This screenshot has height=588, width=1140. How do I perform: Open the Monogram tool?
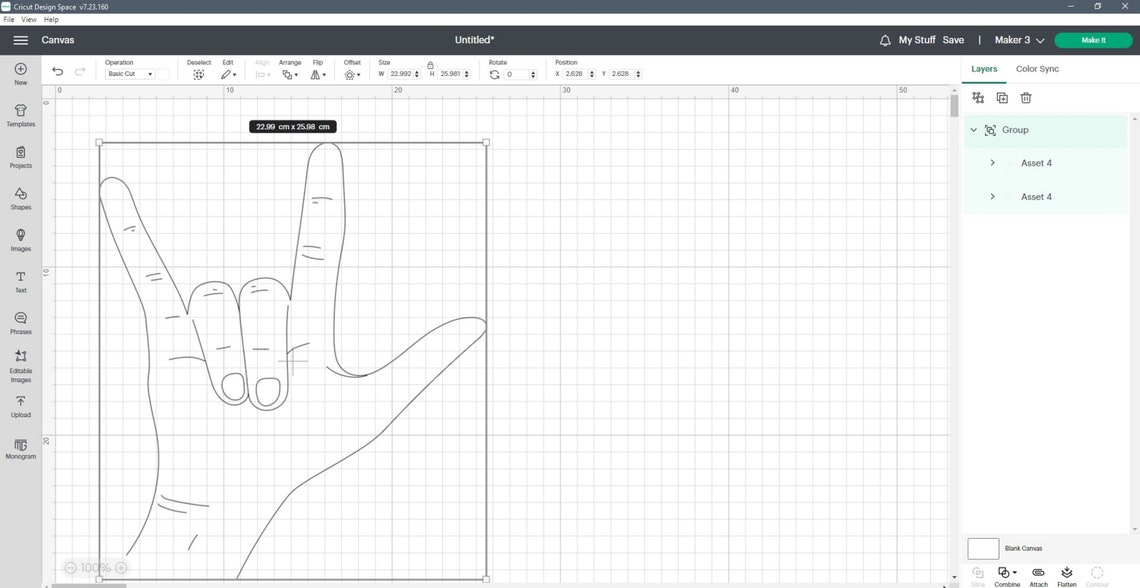tap(20, 448)
